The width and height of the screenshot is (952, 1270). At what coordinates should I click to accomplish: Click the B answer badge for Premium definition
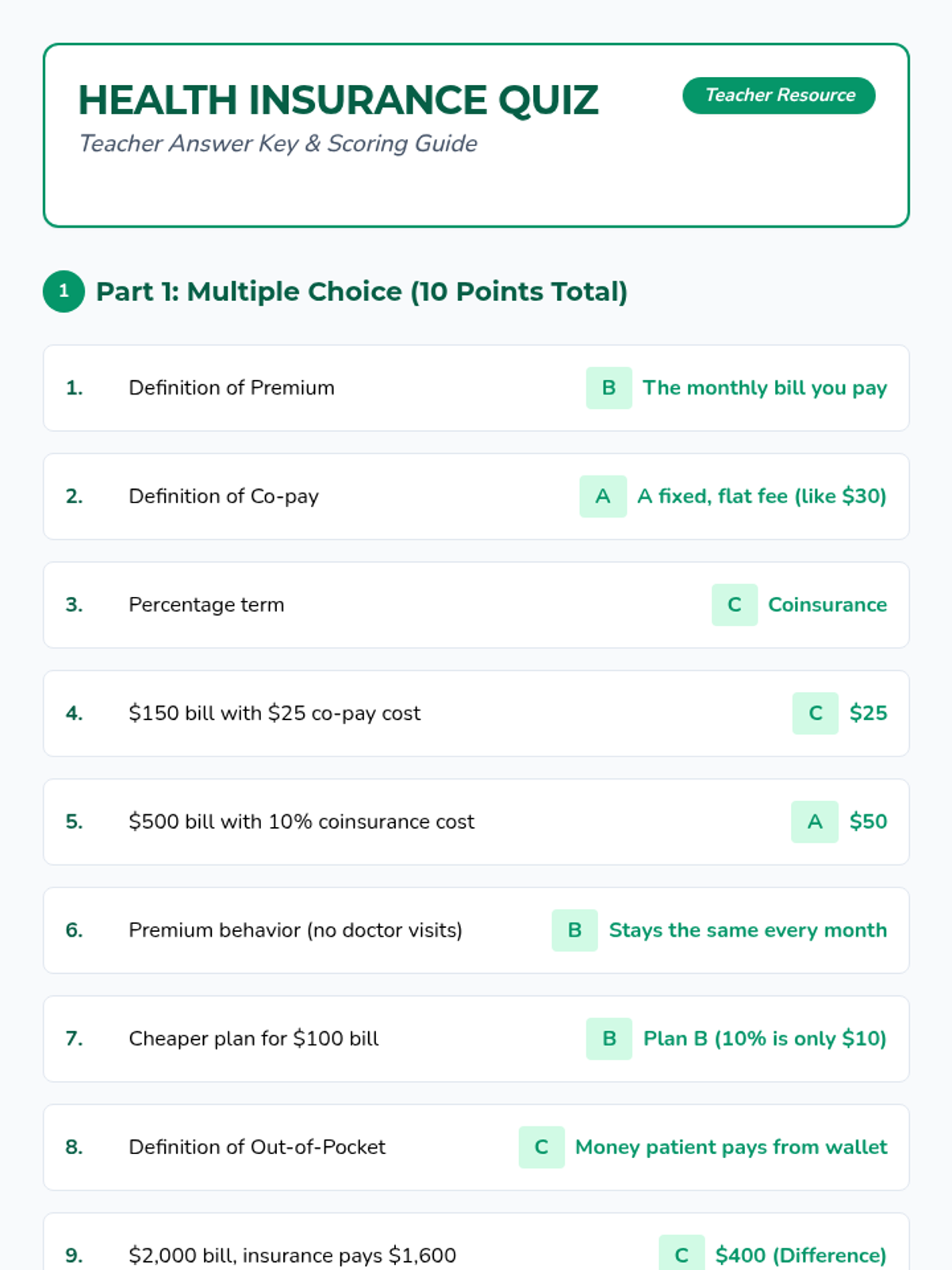(x=608, y=387)
